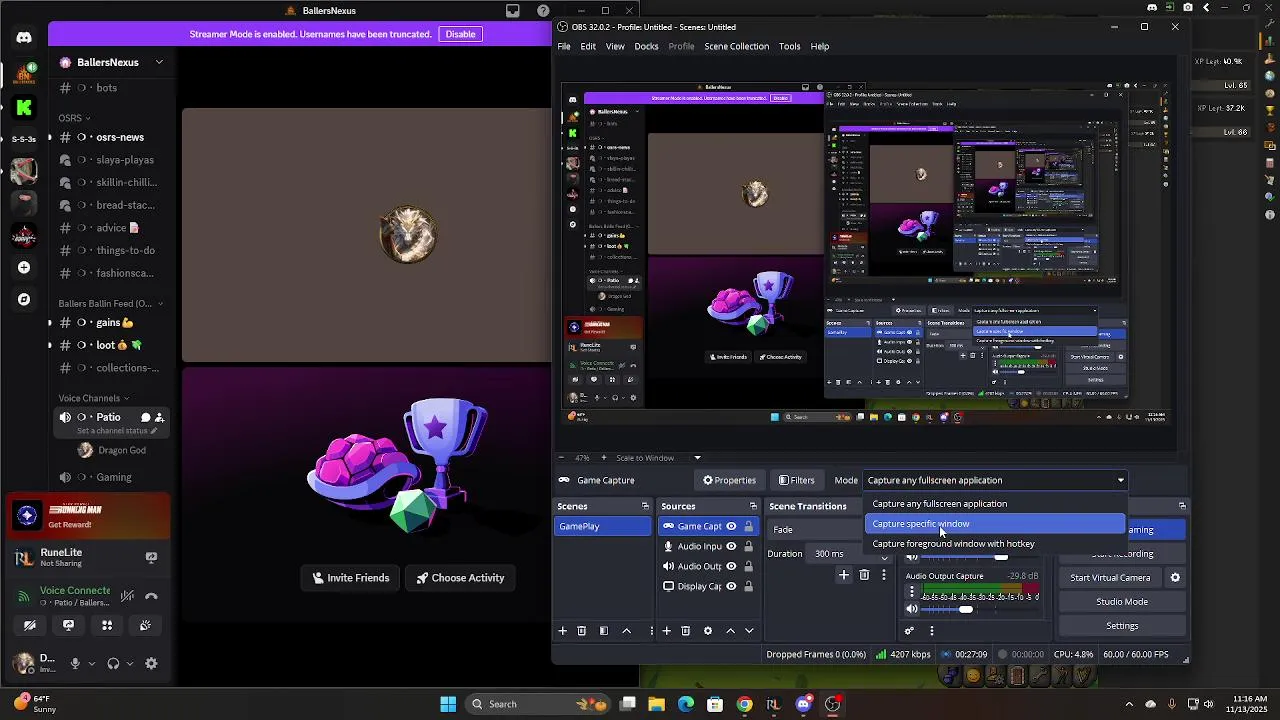Open Discord user settings gear

[x=151, y=663]
